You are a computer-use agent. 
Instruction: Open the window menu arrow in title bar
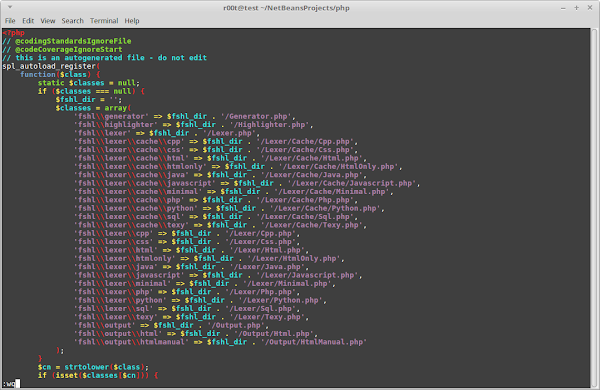point(10,7)
